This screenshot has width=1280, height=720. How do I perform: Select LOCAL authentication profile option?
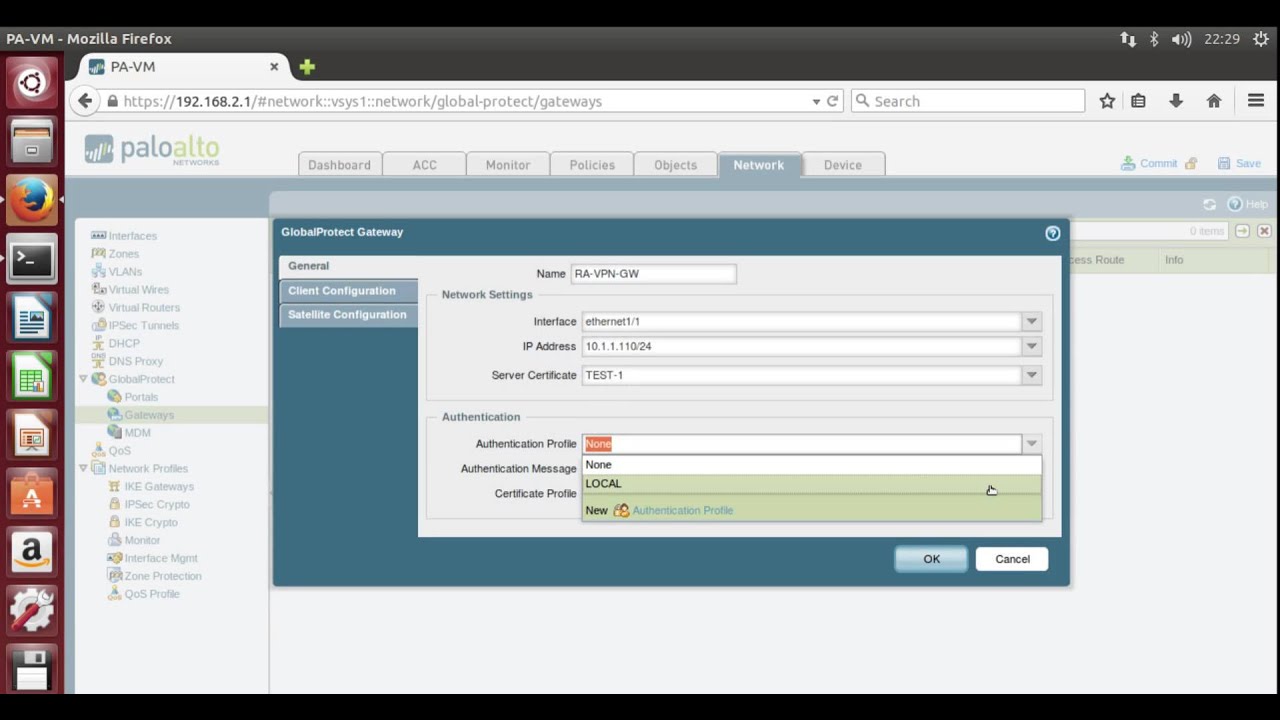[811, 483]
